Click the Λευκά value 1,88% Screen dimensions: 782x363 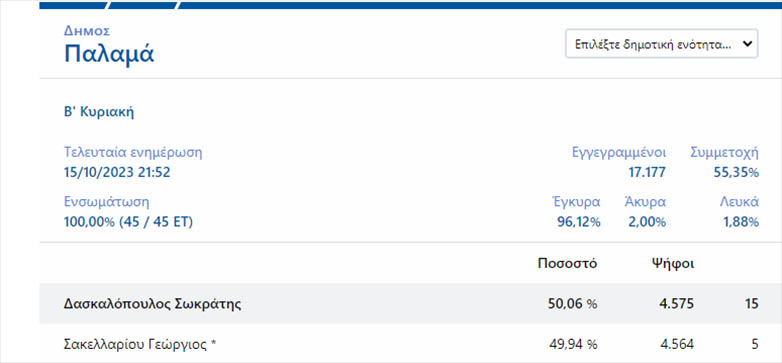(x=741, y=222)
